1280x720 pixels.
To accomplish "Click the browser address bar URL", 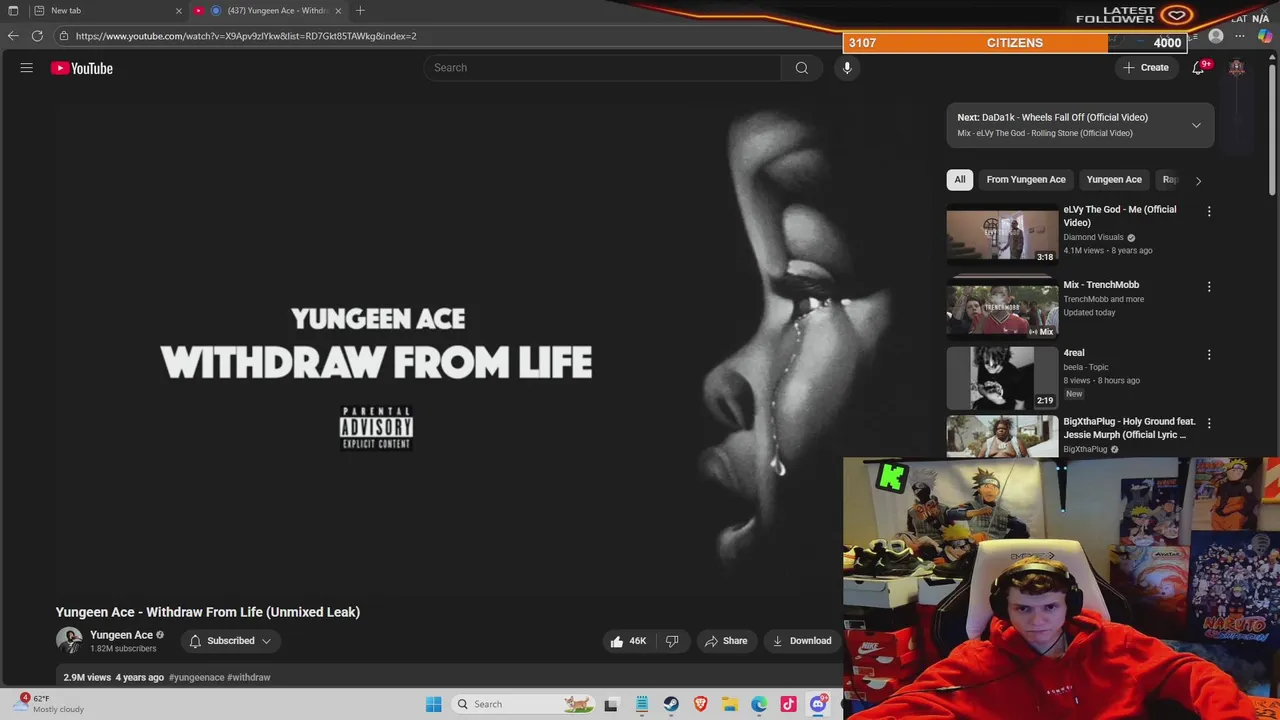I will coord(246,36).
